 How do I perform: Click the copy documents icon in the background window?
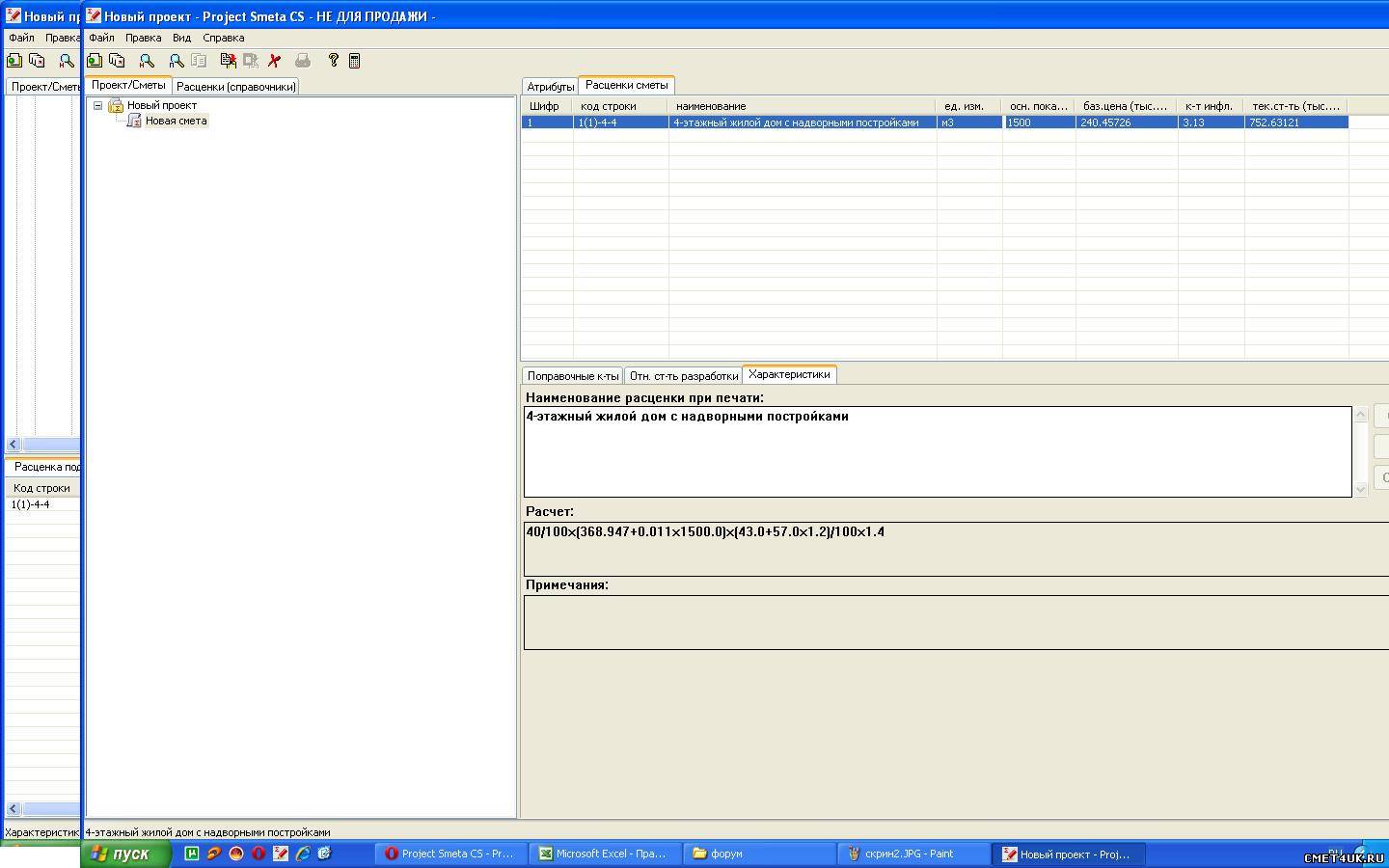[37, 61]
